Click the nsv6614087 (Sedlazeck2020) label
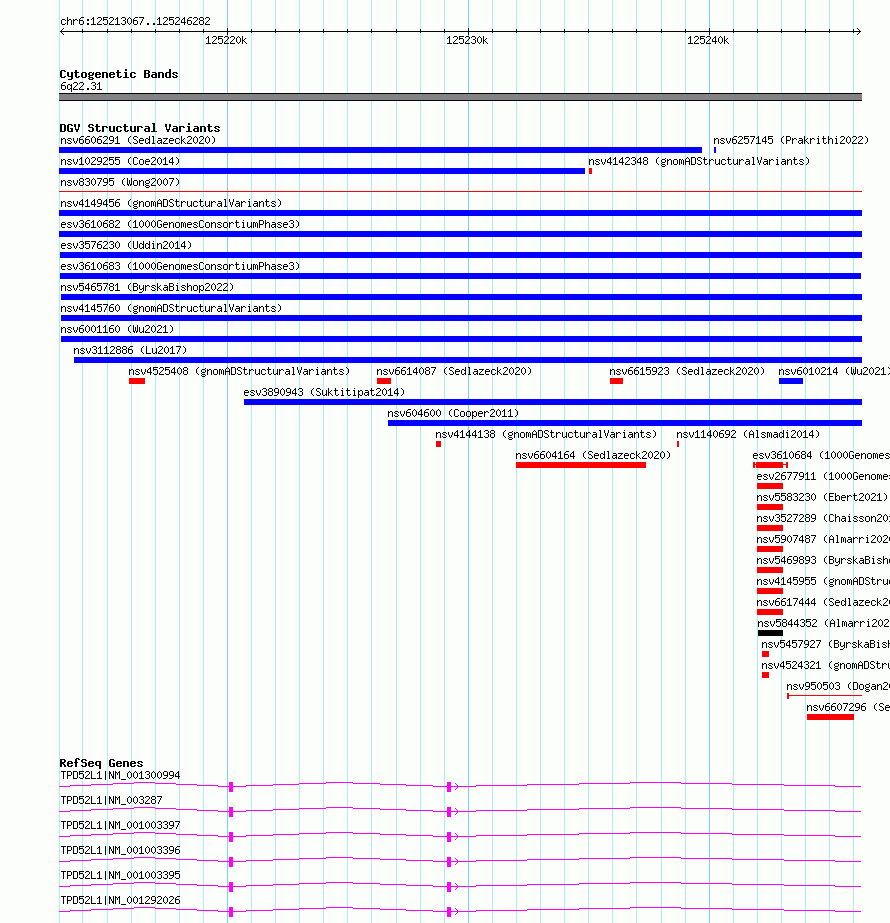This screenshot has width=890, height=923. point(454,371)
